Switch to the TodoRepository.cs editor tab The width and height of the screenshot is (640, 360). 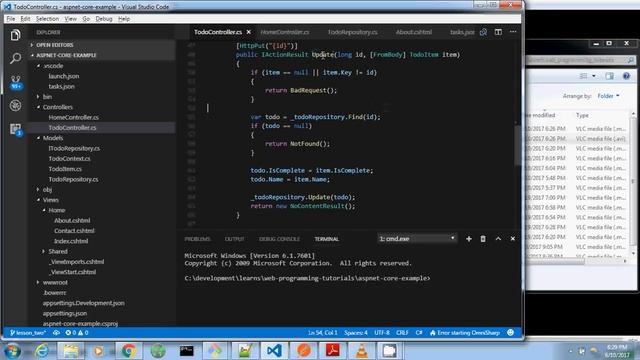coord(353,32)
